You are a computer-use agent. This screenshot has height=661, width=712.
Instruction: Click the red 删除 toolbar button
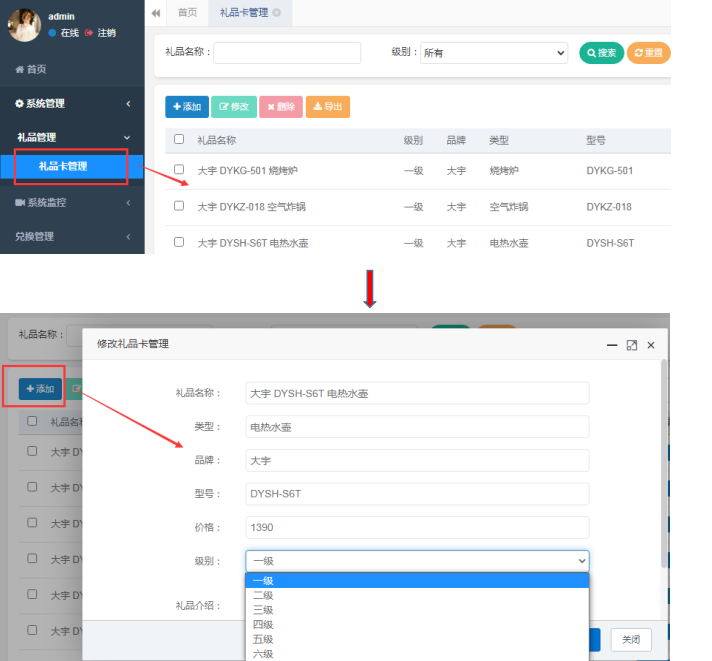[281, 107]
